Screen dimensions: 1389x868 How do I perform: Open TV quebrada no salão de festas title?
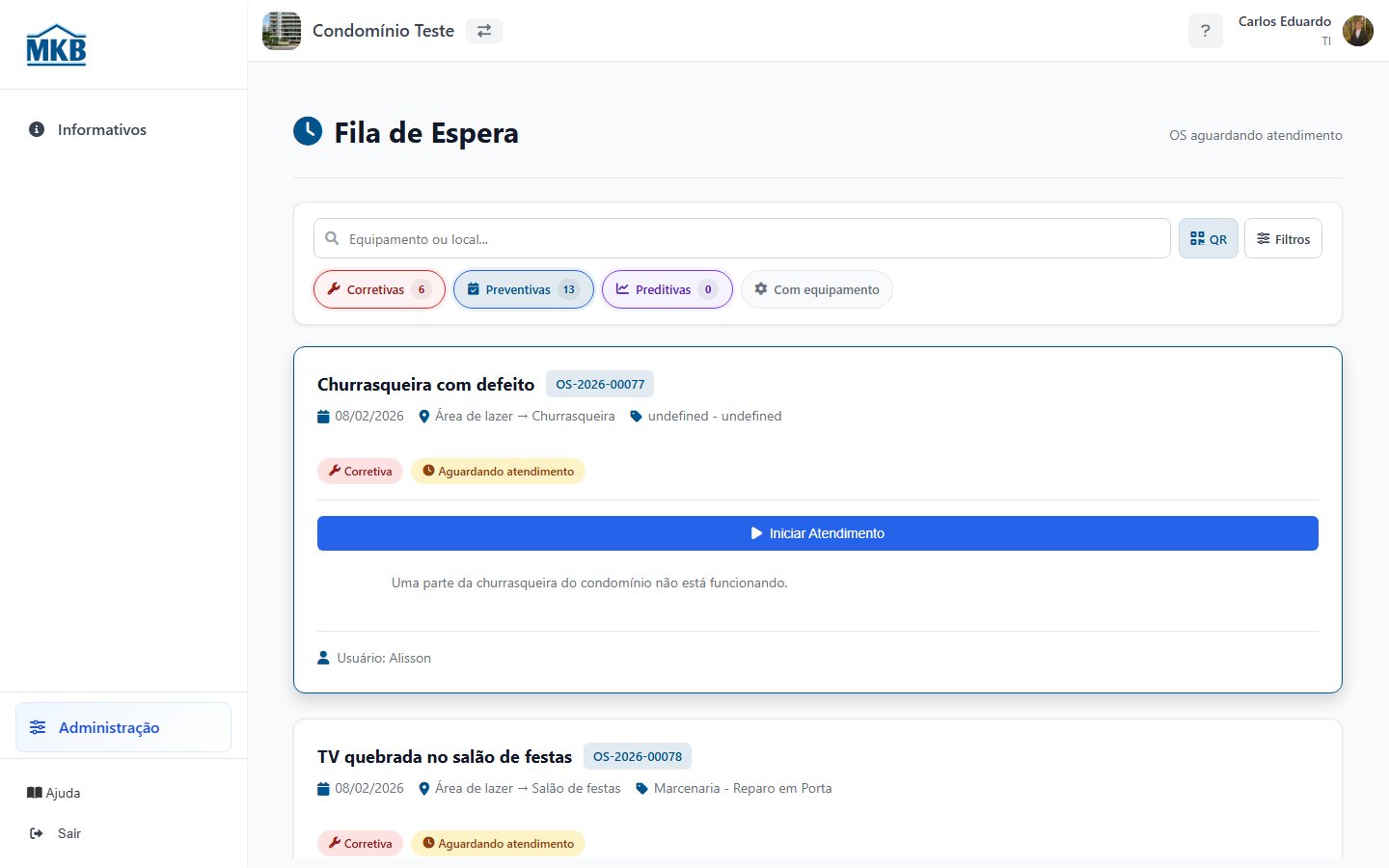pos(445,756)
